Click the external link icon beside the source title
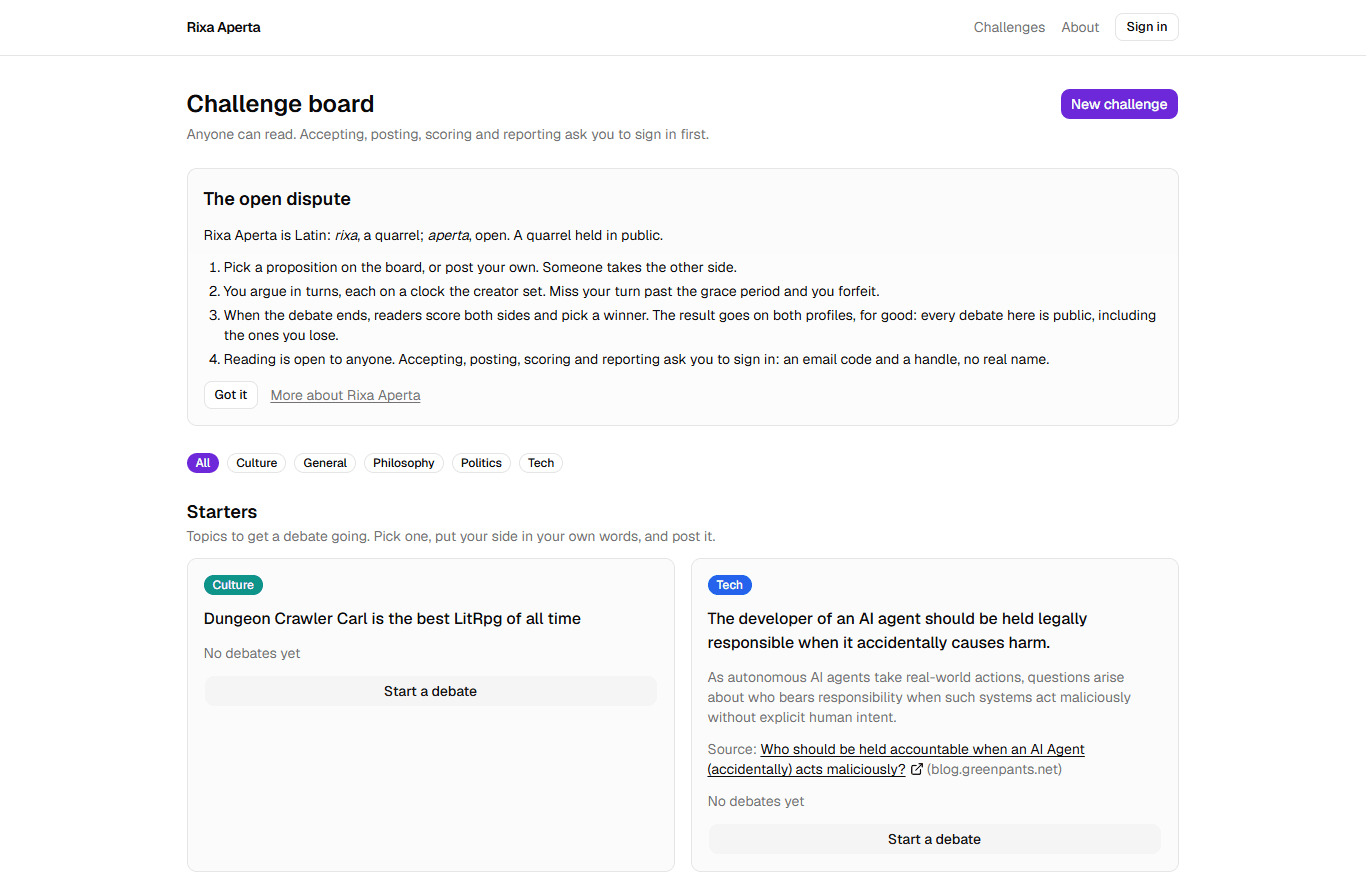 coord(917,769)
